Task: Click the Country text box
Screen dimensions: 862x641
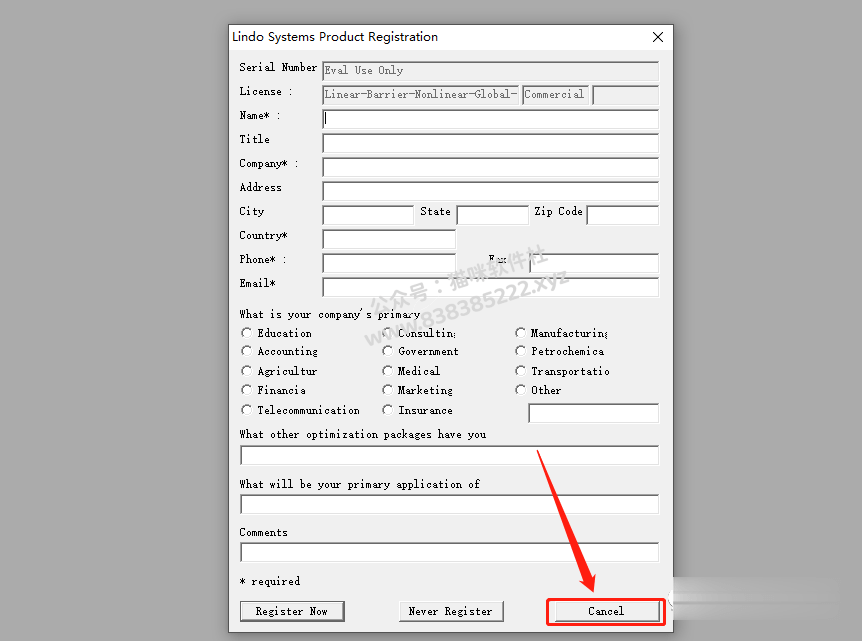Action: click(389, 239)
